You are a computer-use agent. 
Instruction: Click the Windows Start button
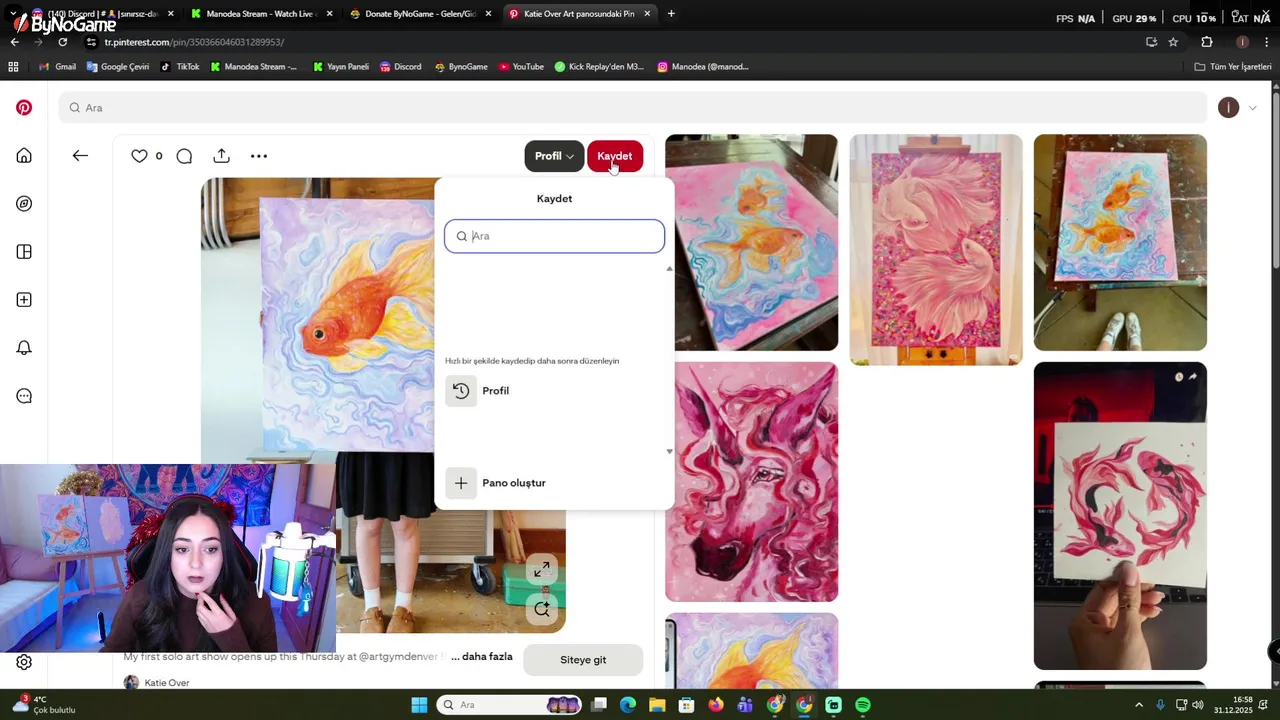coord(419,705)
